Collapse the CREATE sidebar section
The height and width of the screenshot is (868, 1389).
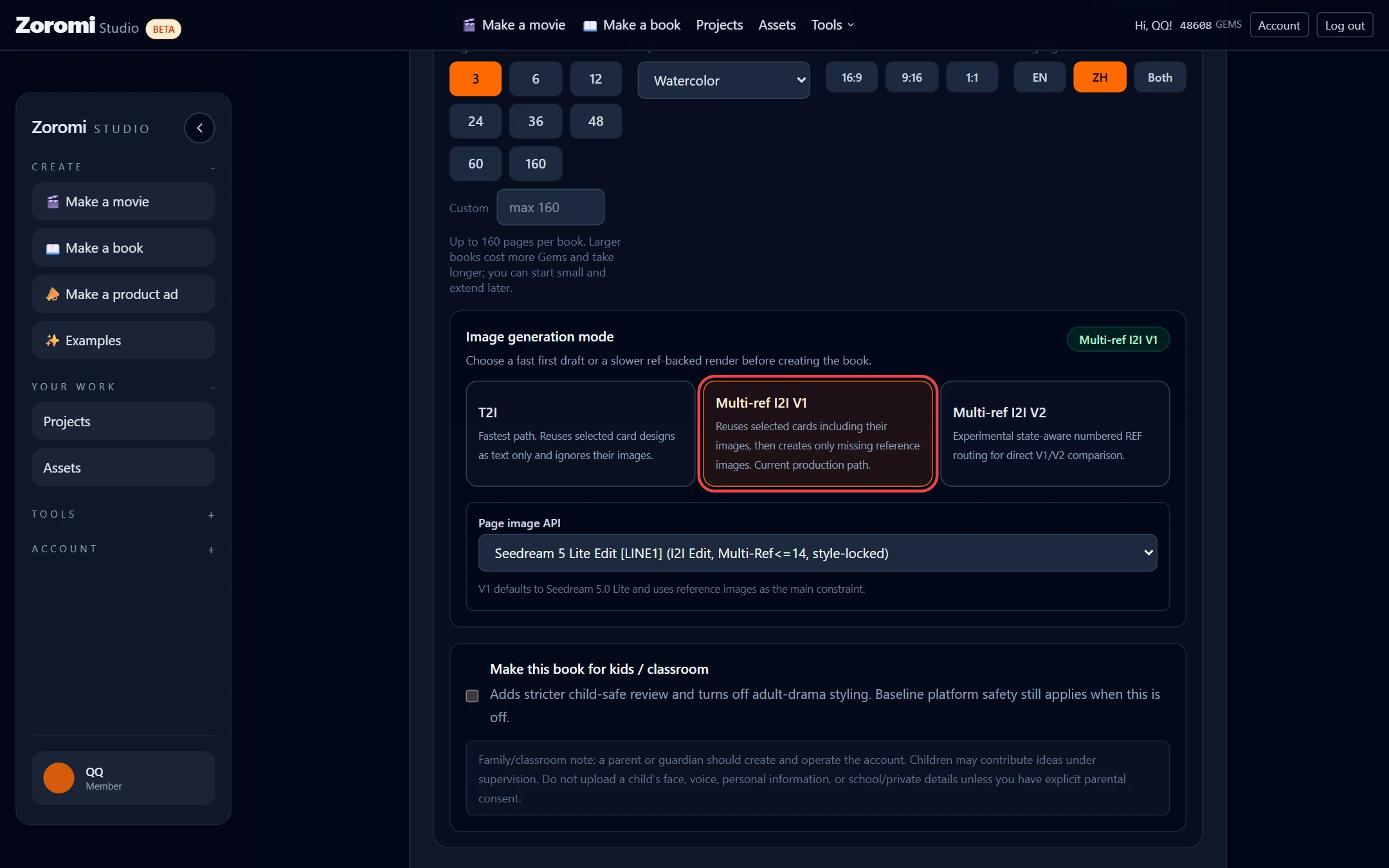[212, 167]
